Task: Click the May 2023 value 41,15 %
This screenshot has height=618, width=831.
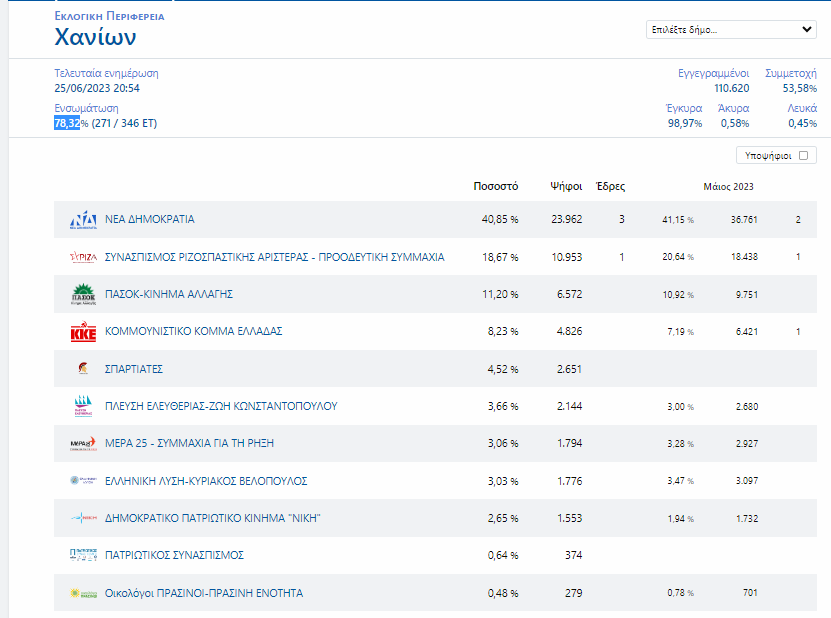Action: [678, 219]
